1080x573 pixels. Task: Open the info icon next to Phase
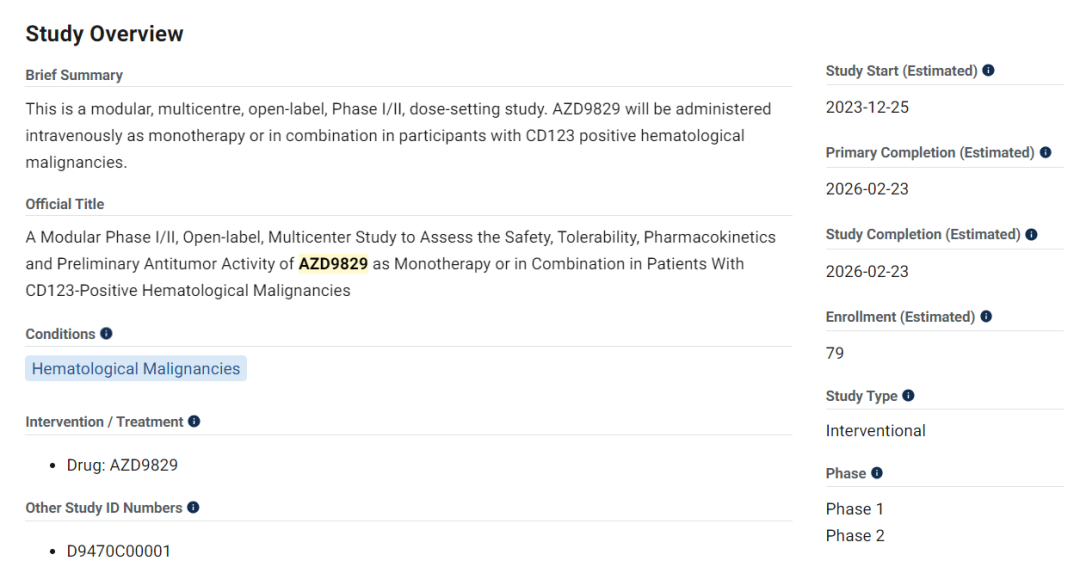pos(877,473)
